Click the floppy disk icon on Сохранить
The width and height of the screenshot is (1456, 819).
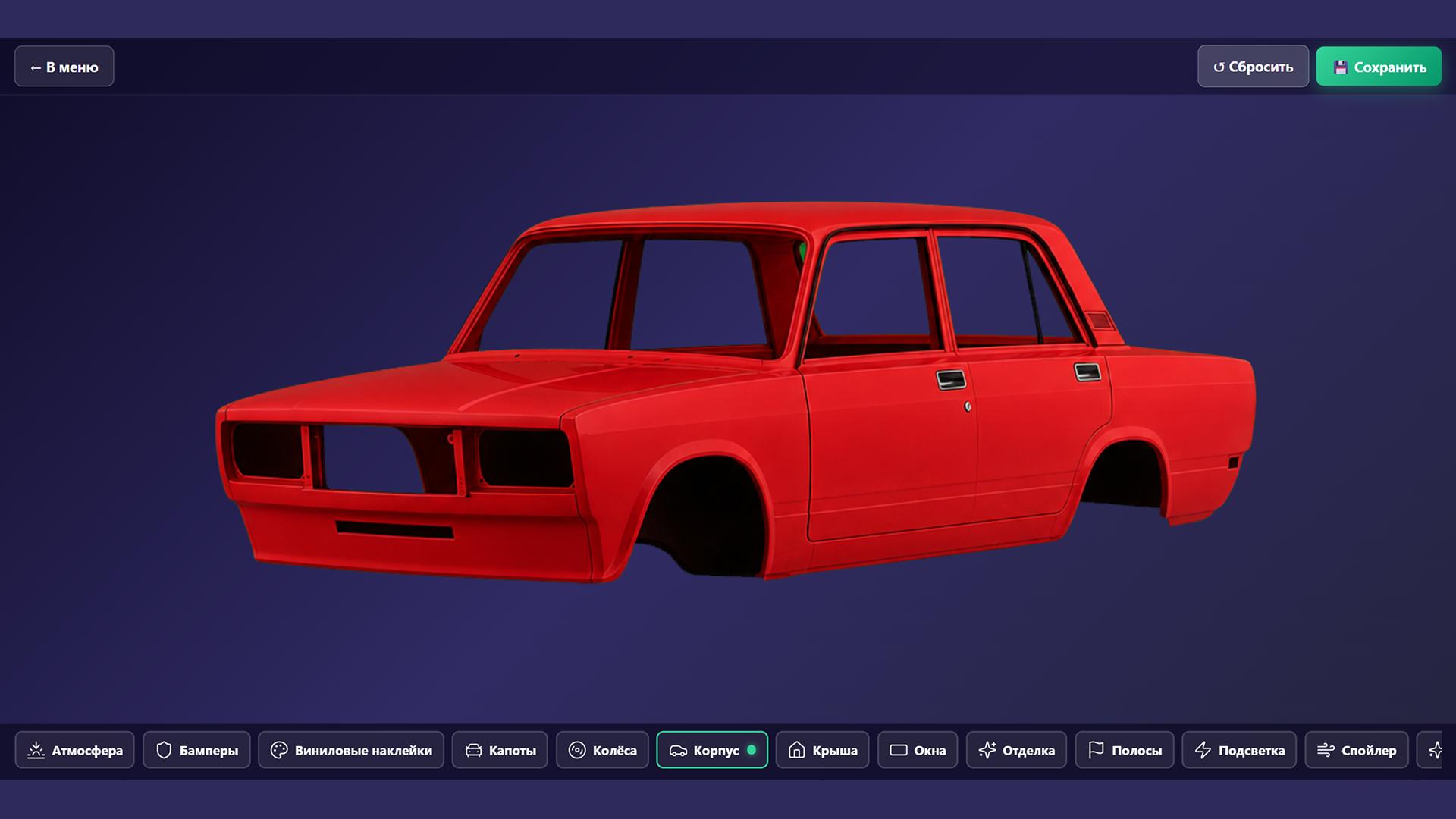point(1341,67)
